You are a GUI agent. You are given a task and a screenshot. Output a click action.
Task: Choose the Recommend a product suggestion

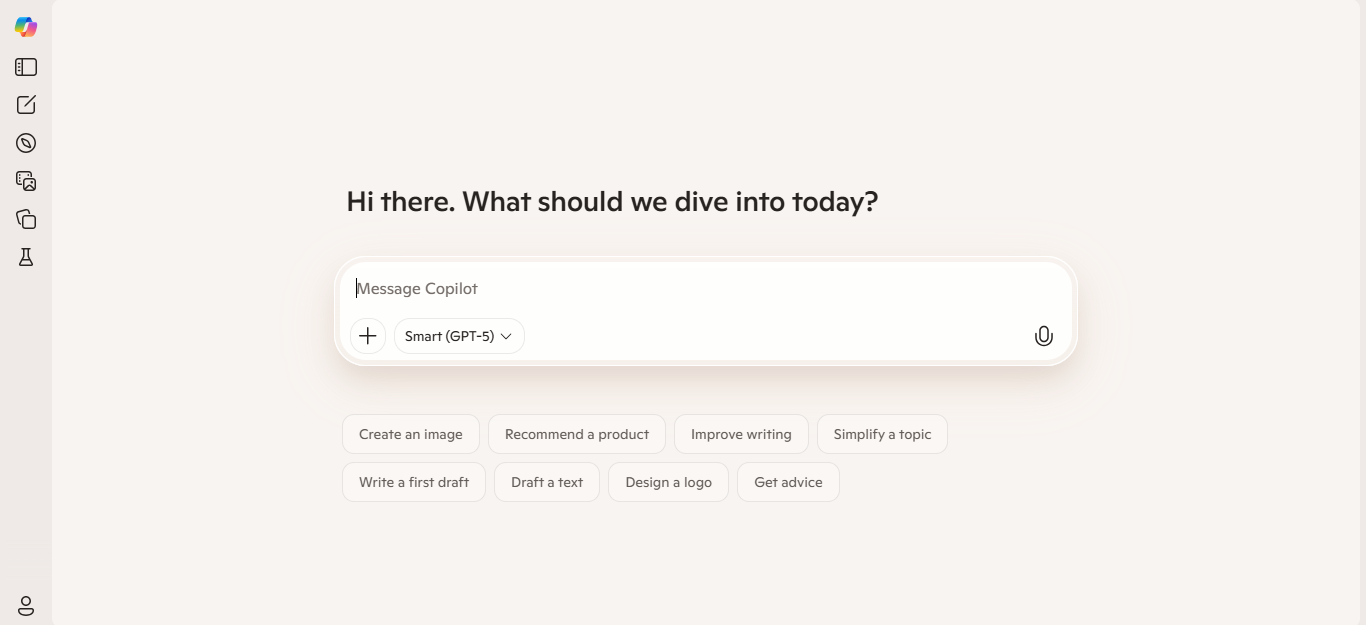click(x=577, y=434)
